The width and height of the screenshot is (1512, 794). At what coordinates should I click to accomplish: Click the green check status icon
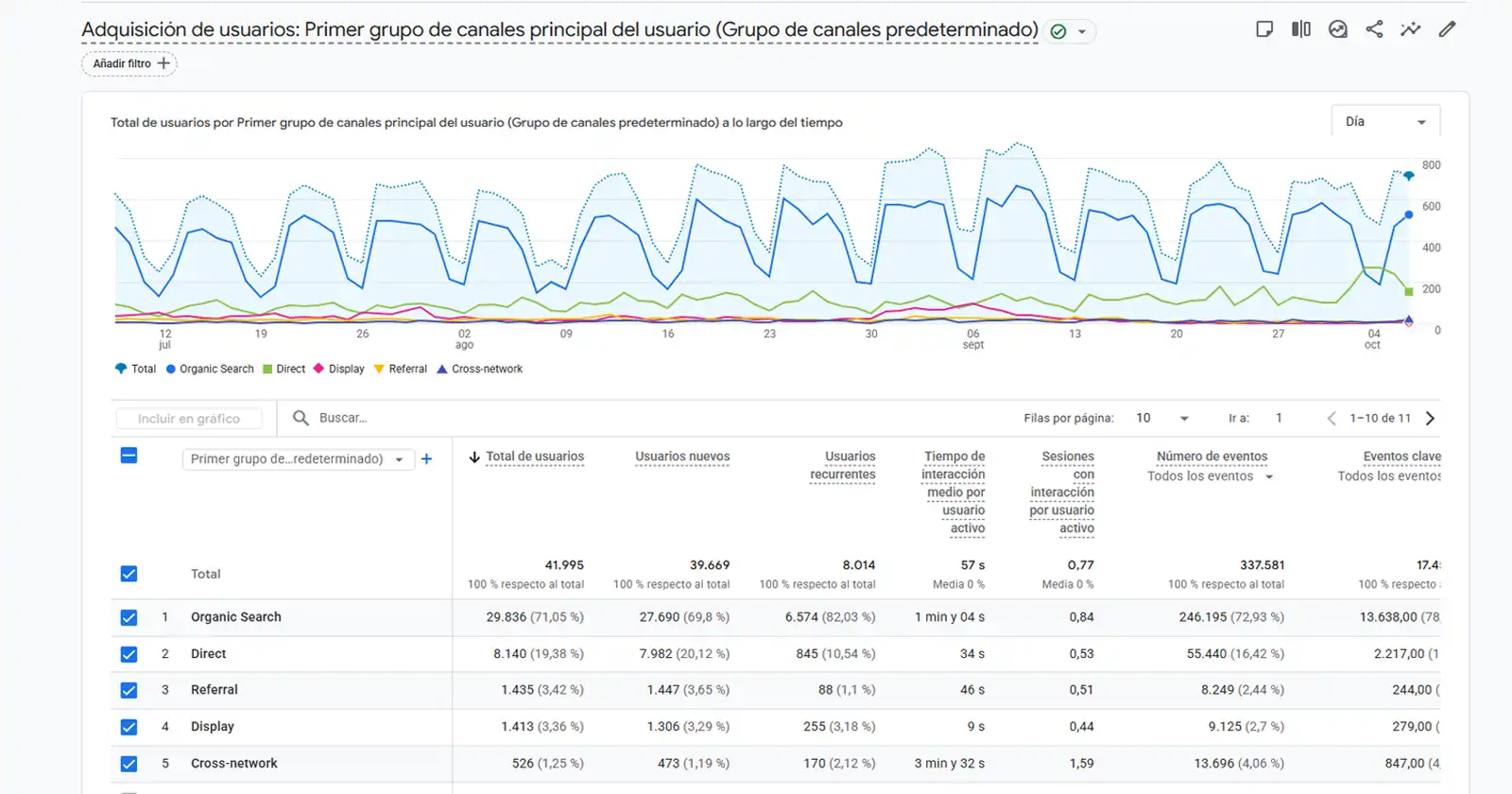tap(1058, 31)
